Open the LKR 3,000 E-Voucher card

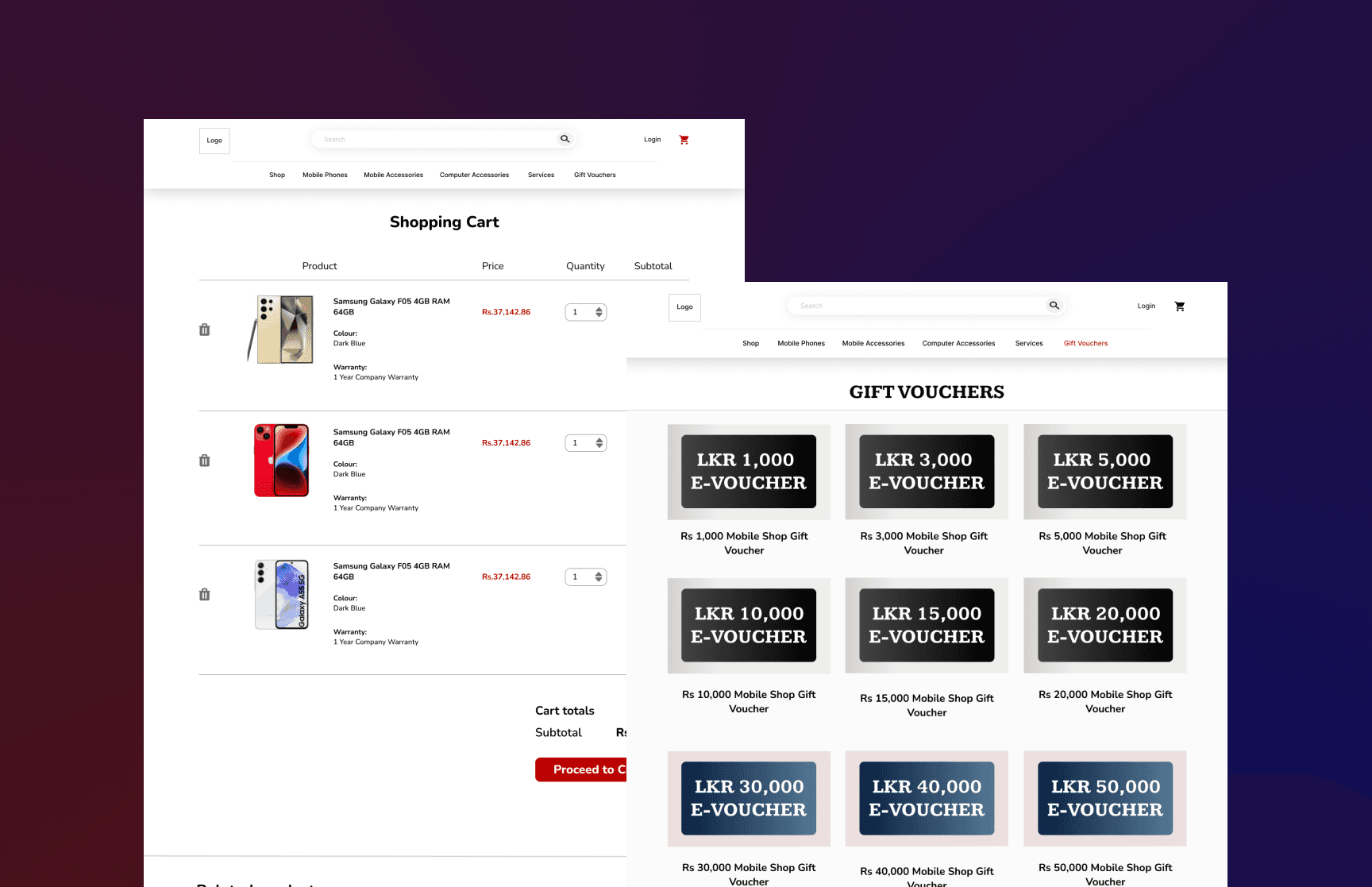[927, 472]
